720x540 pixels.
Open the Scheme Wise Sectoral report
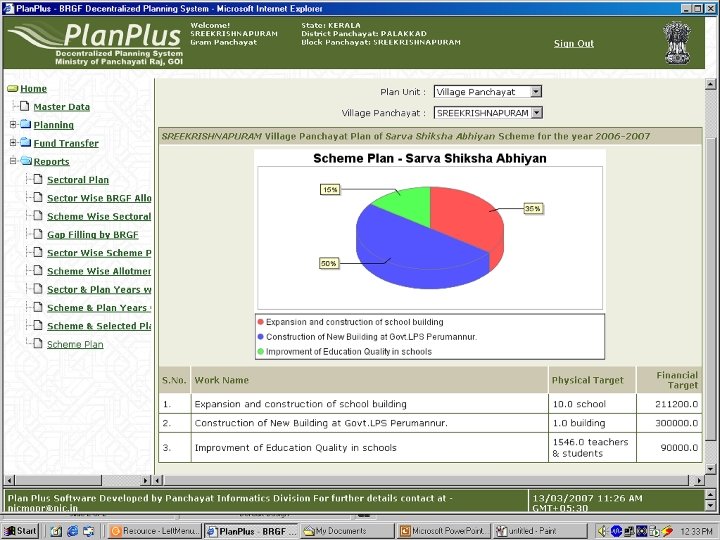(99, 216)
